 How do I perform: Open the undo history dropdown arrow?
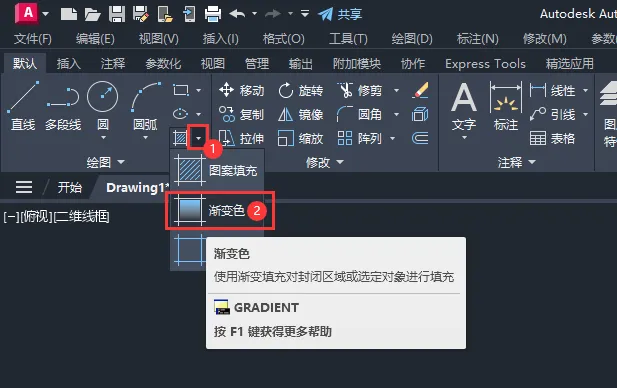[255, 14]
